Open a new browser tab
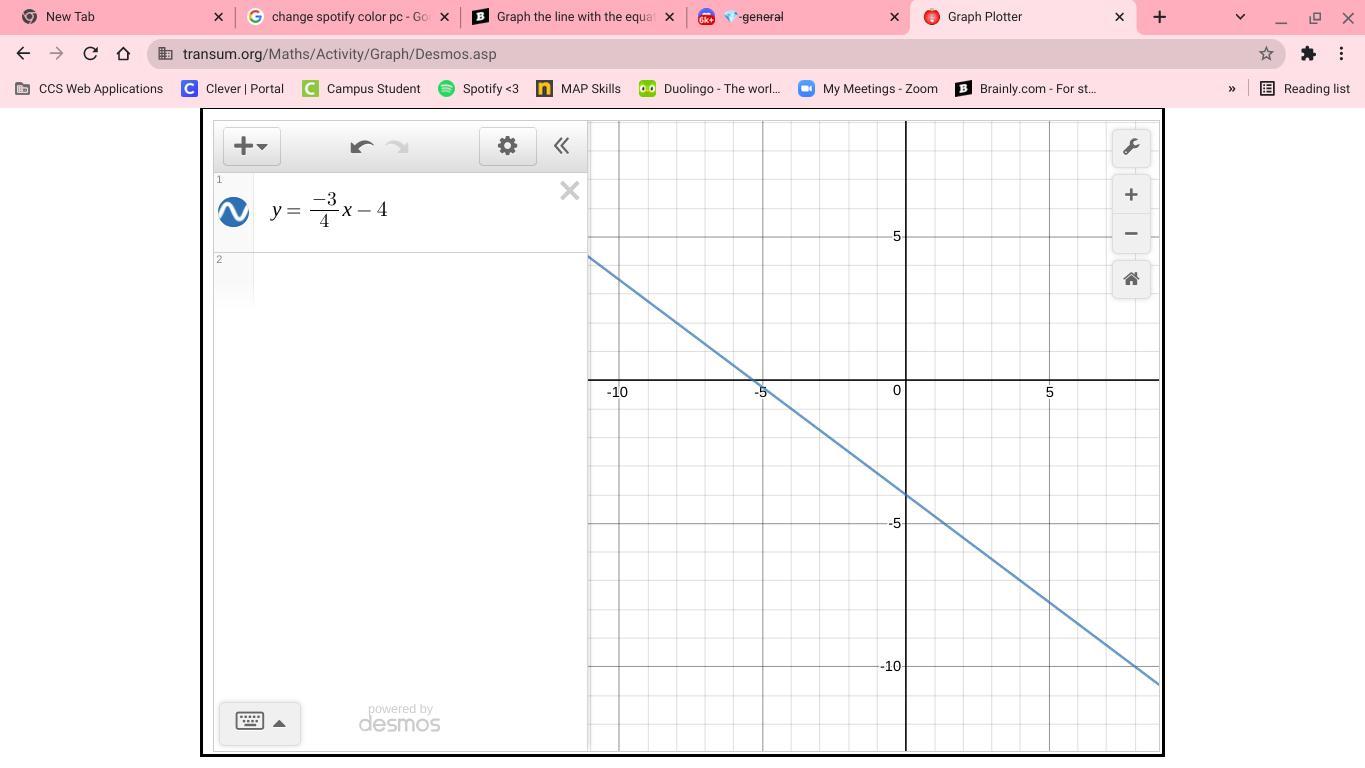 [x=1160, y=17]
